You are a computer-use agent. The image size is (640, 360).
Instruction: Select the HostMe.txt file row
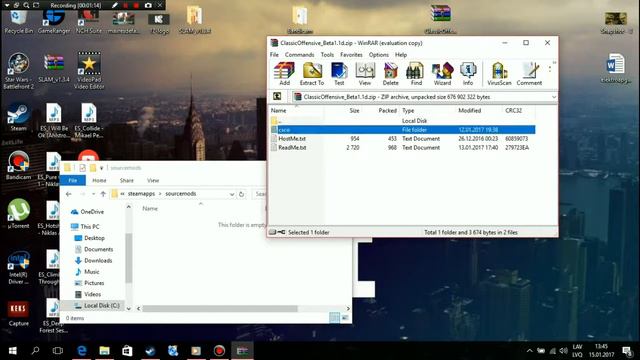(402, 139)
